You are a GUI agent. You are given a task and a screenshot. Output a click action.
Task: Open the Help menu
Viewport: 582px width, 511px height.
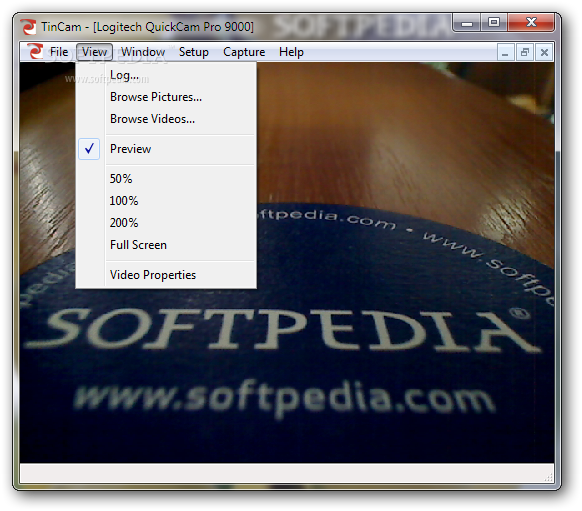click(291, 52)
